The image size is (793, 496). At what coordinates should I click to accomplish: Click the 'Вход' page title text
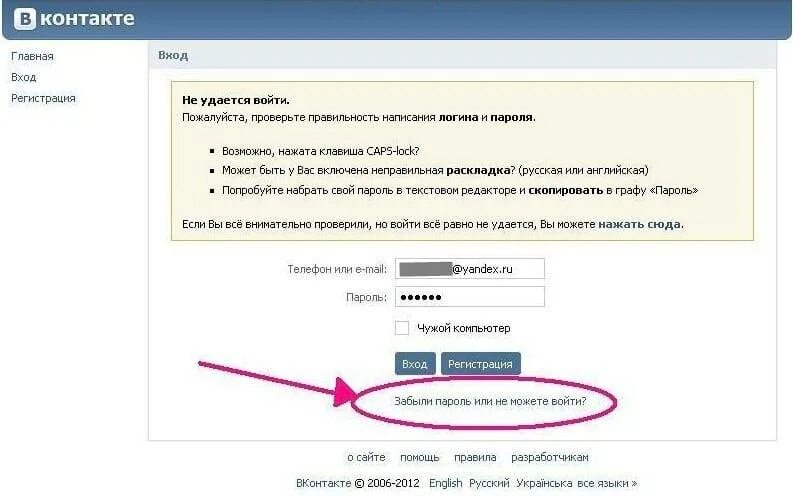pyautogui.click(x=173, y=55)
